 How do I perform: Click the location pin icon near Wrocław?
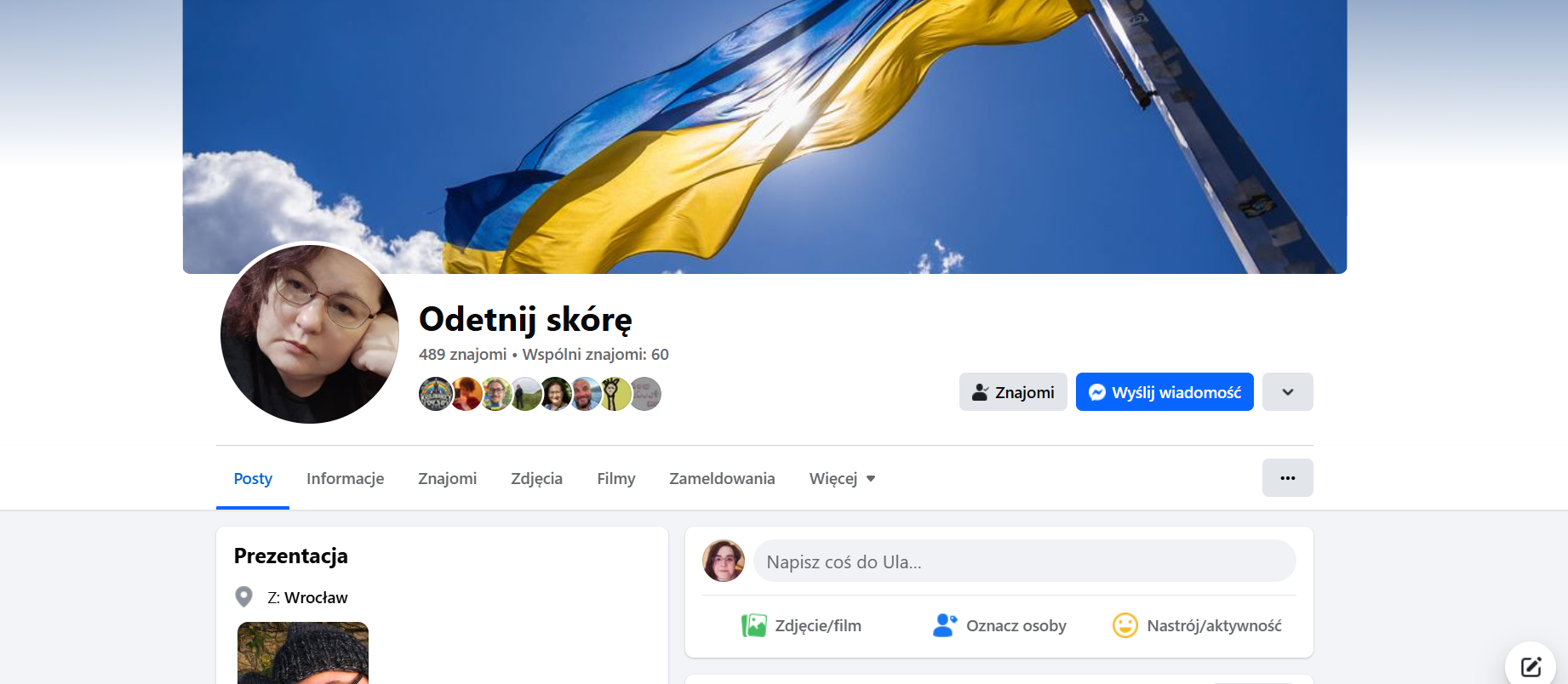pyautogui.click(x=243, y=597)
